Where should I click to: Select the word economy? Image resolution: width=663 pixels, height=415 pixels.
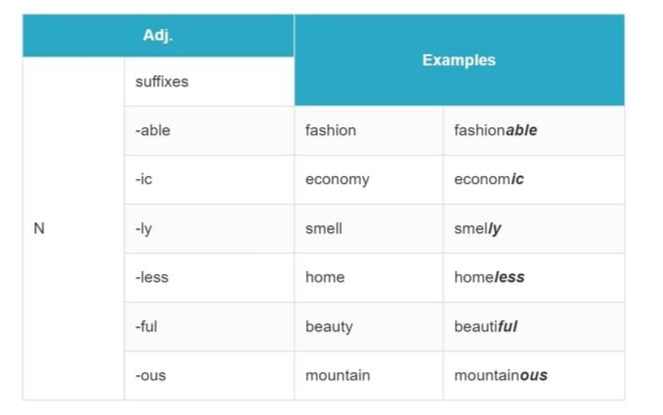click(337, 180)
